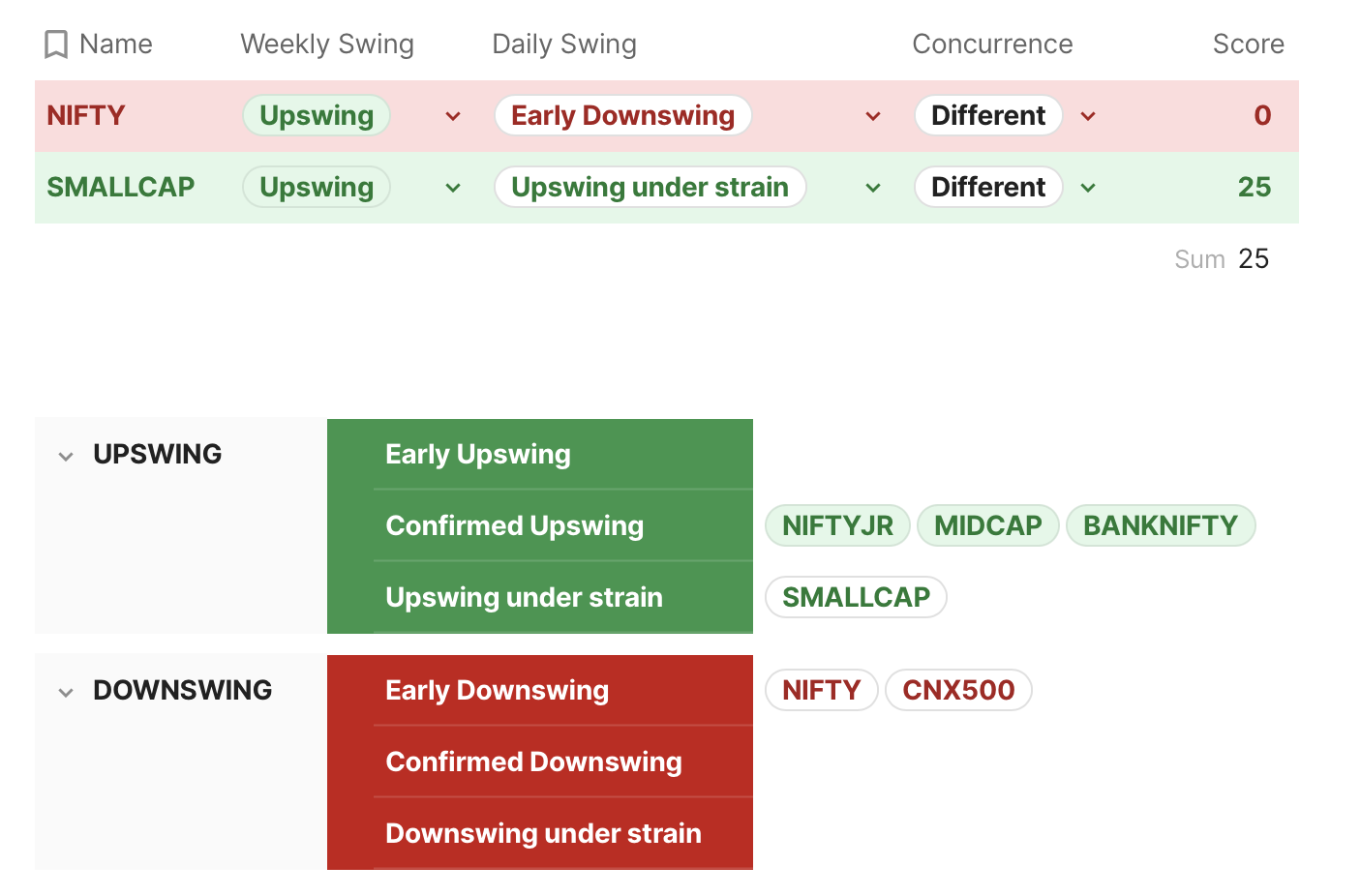Select the Early Downswing pill in NIFTY row

(622, 116)
